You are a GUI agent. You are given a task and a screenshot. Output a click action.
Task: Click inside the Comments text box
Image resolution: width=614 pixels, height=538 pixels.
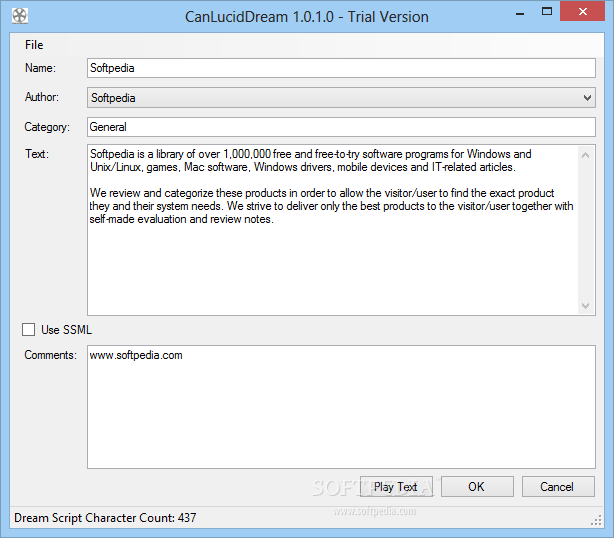pos(341,407)
